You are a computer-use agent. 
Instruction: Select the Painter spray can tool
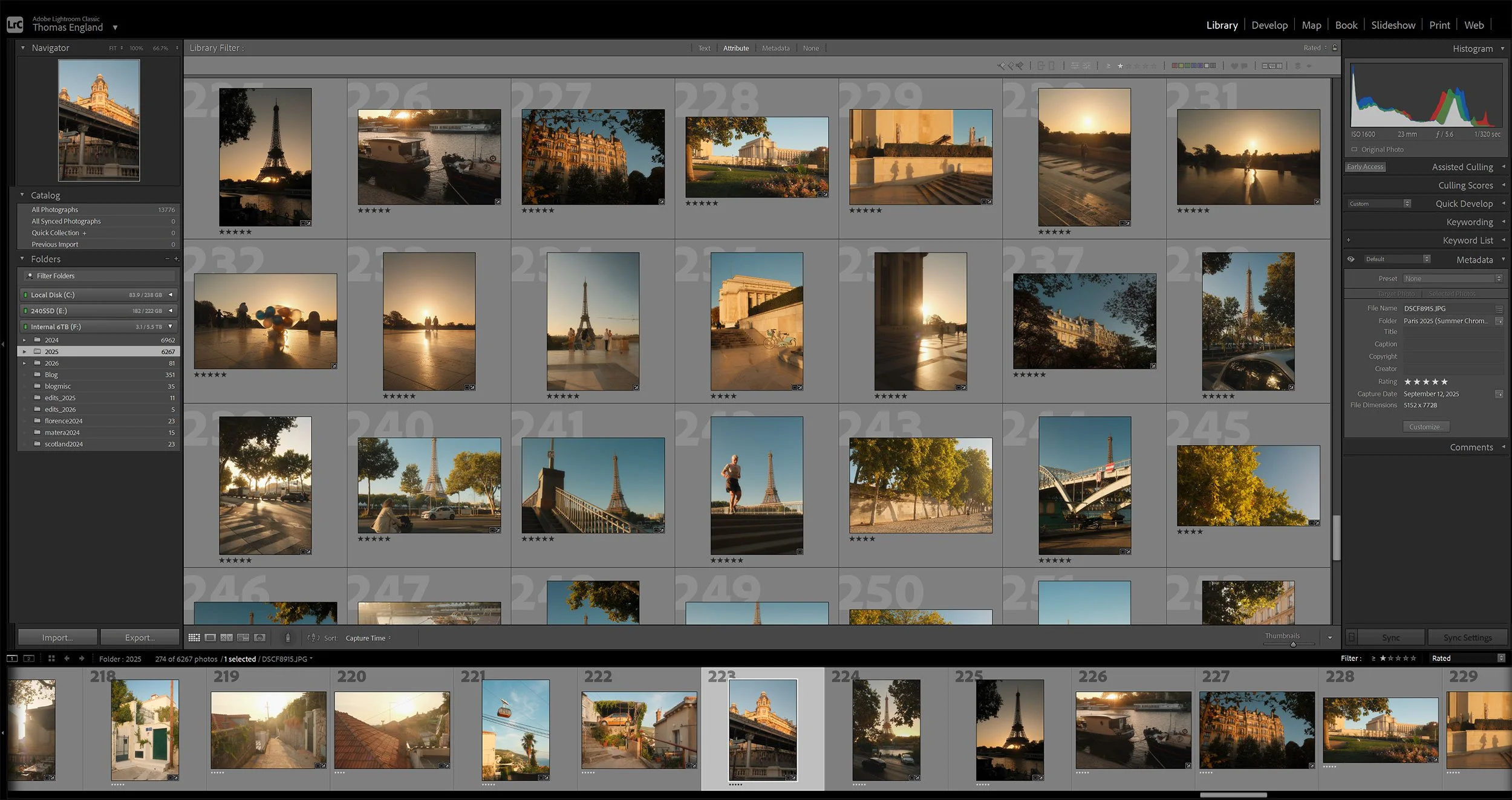288,637
